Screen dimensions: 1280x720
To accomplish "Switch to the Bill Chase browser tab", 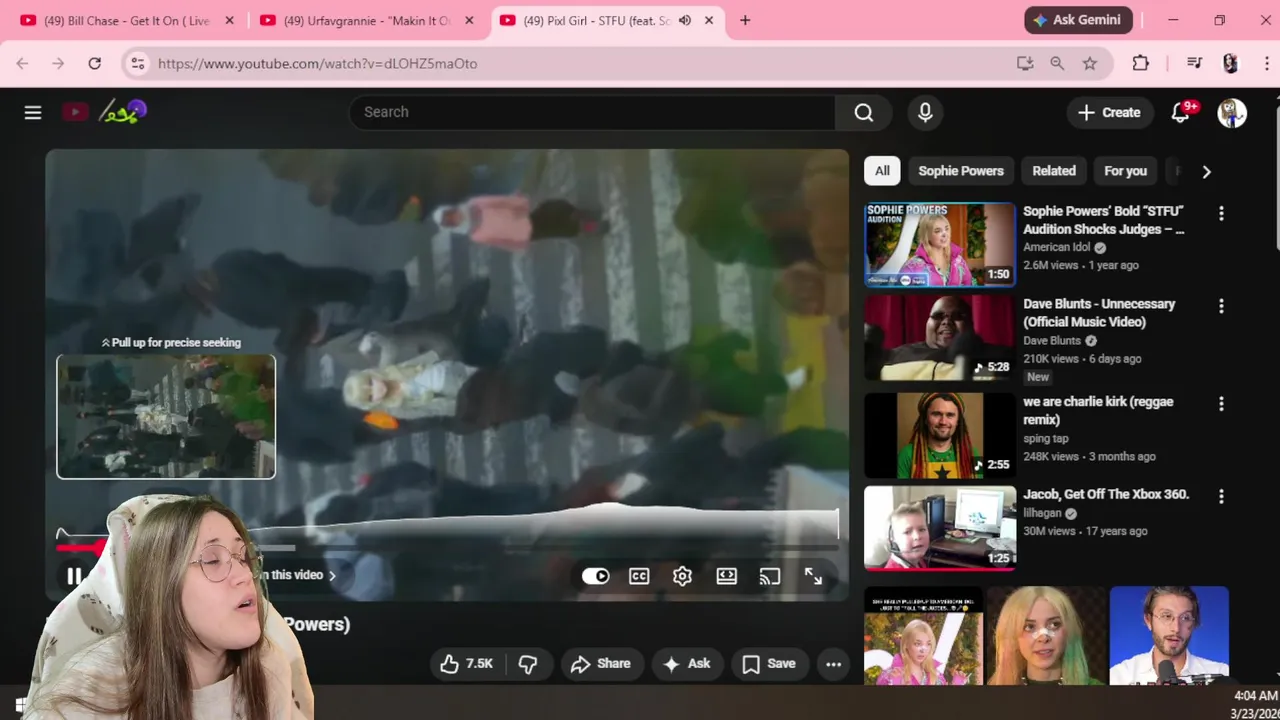I will click(129, 20).
